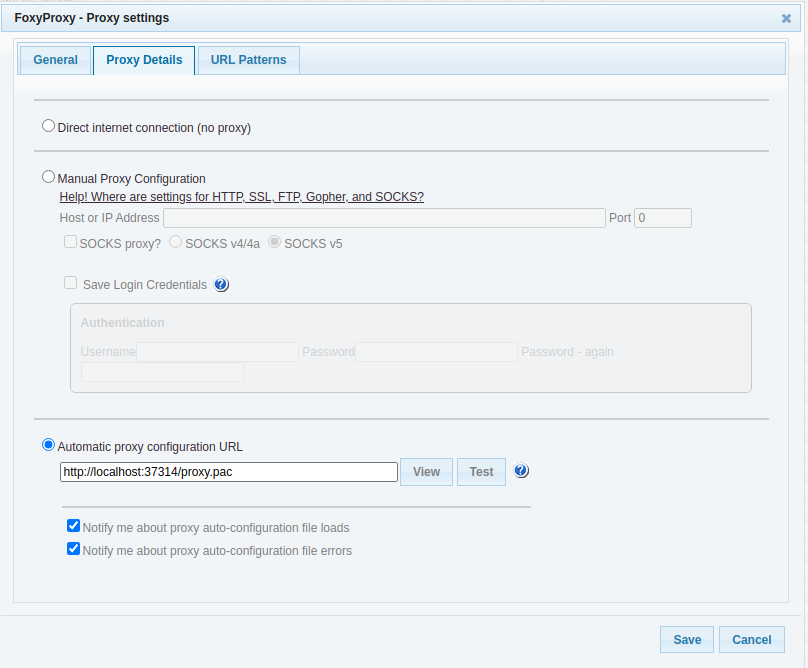
Task: Enable Save Login Credentials checkbox
Action: (x=71, y=283)
